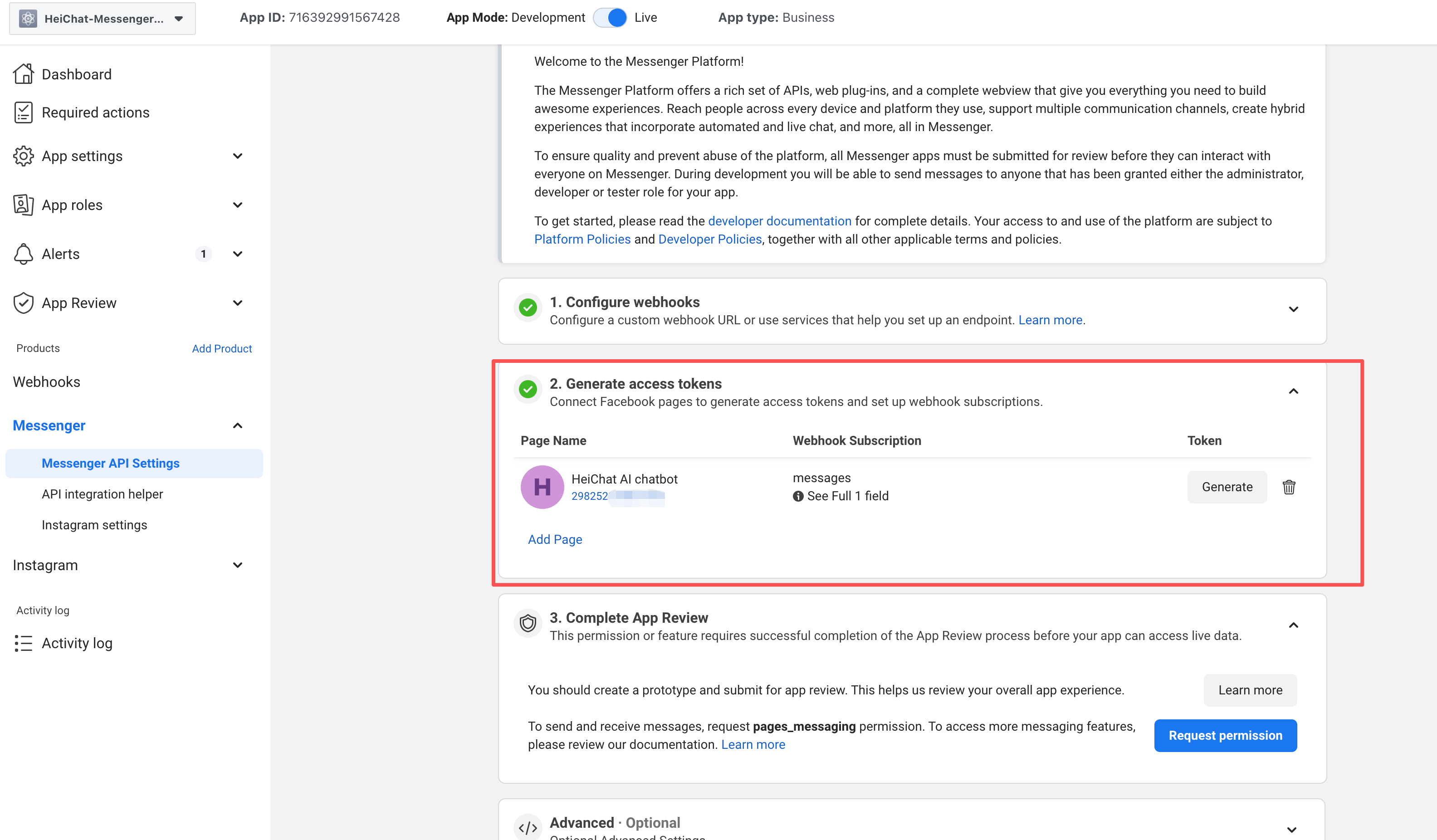The image size is (1437, 840).
Task: Toggle App Mode to Live
Action: point(610,18)
